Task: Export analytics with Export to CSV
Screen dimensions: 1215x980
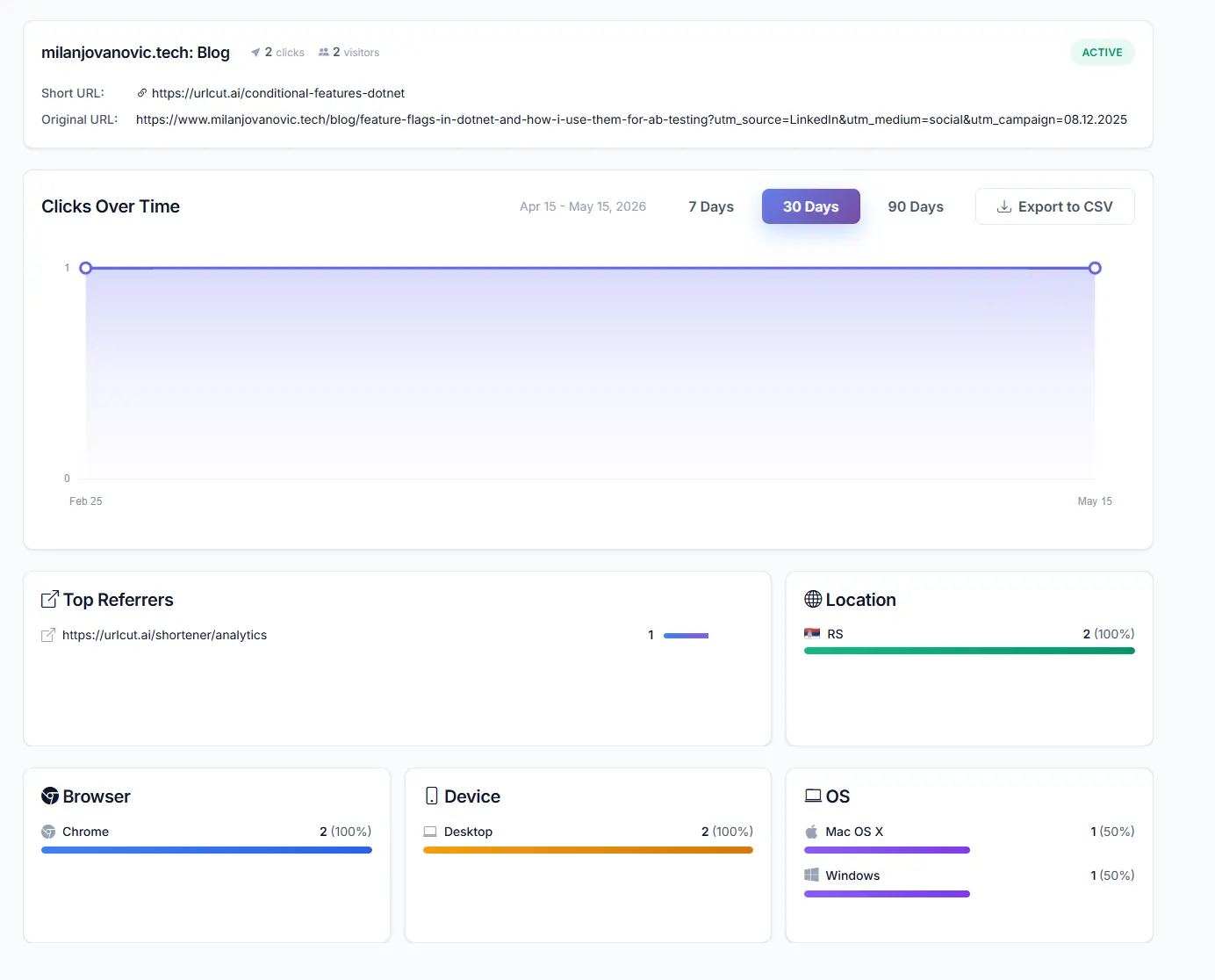Action: click(1055, 206)
